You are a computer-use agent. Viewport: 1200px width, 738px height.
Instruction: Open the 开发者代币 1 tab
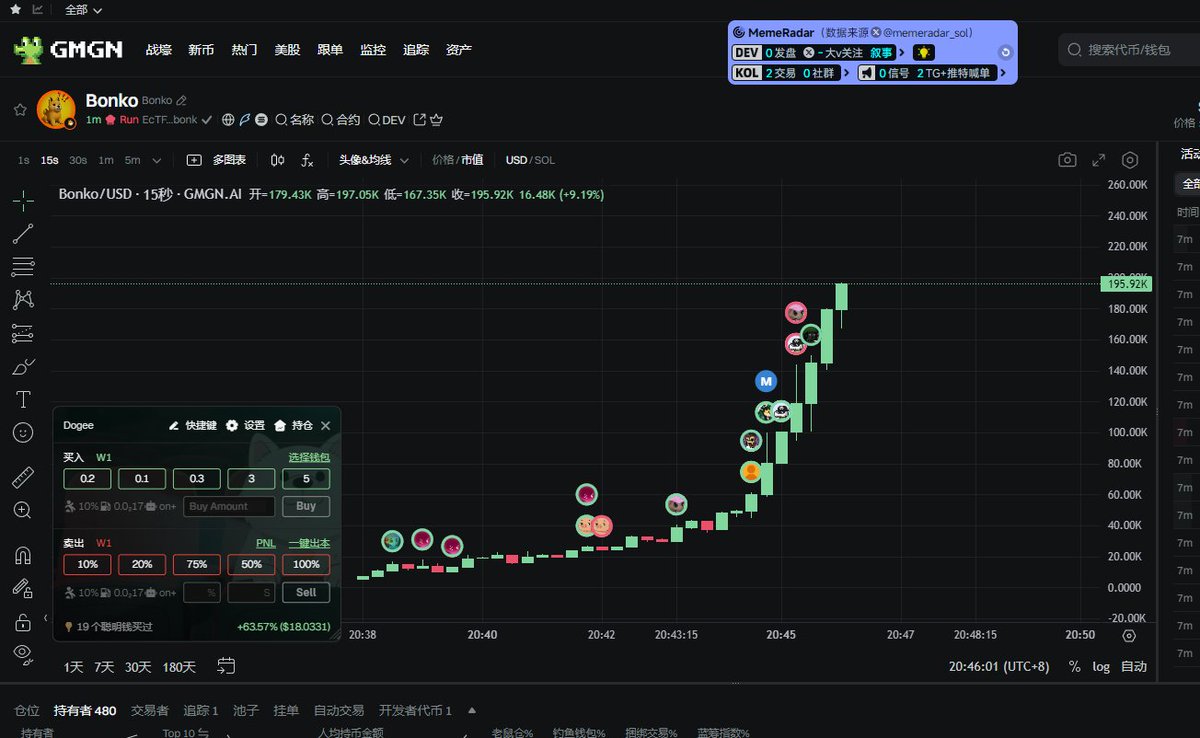tap(415, 711)
